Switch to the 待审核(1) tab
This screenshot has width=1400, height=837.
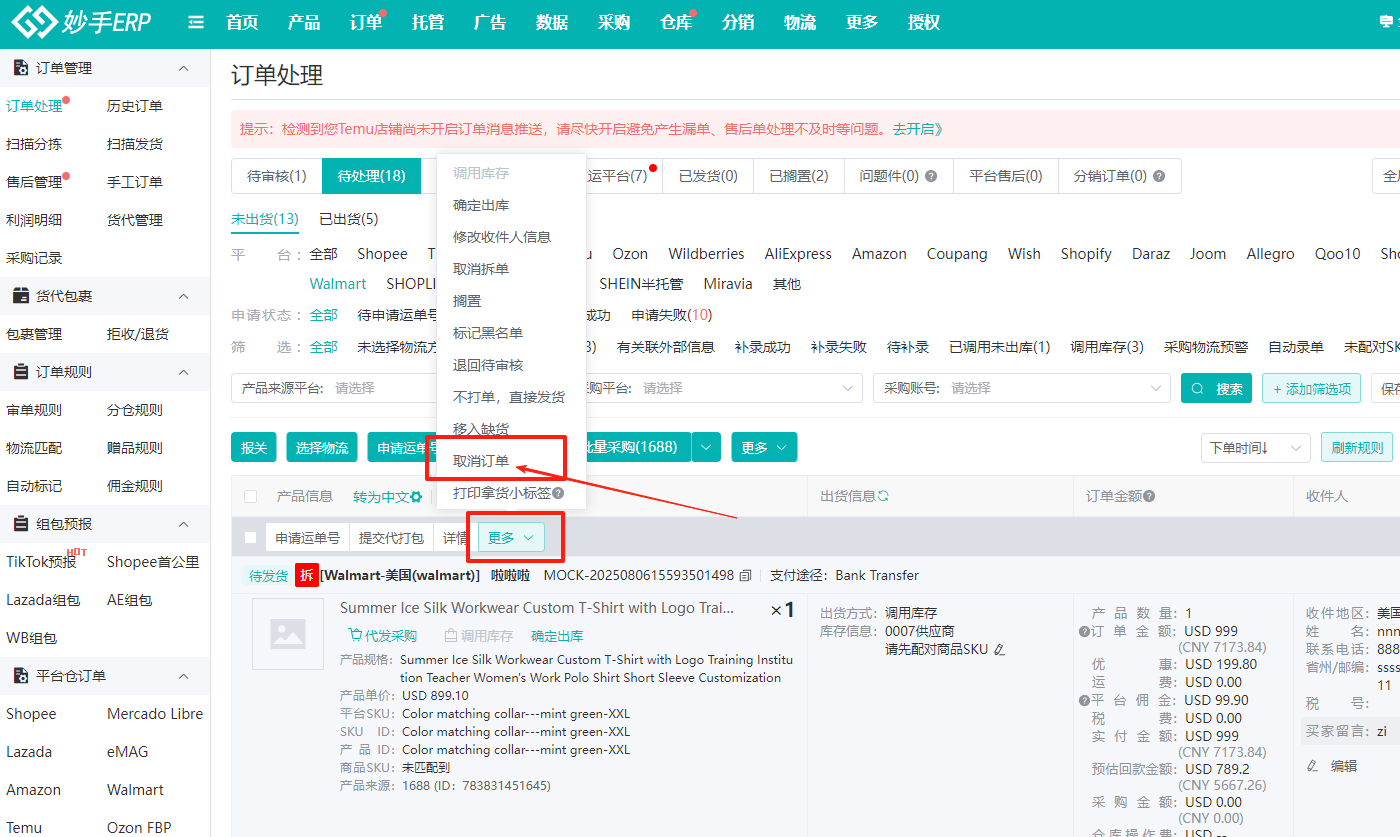277,176
